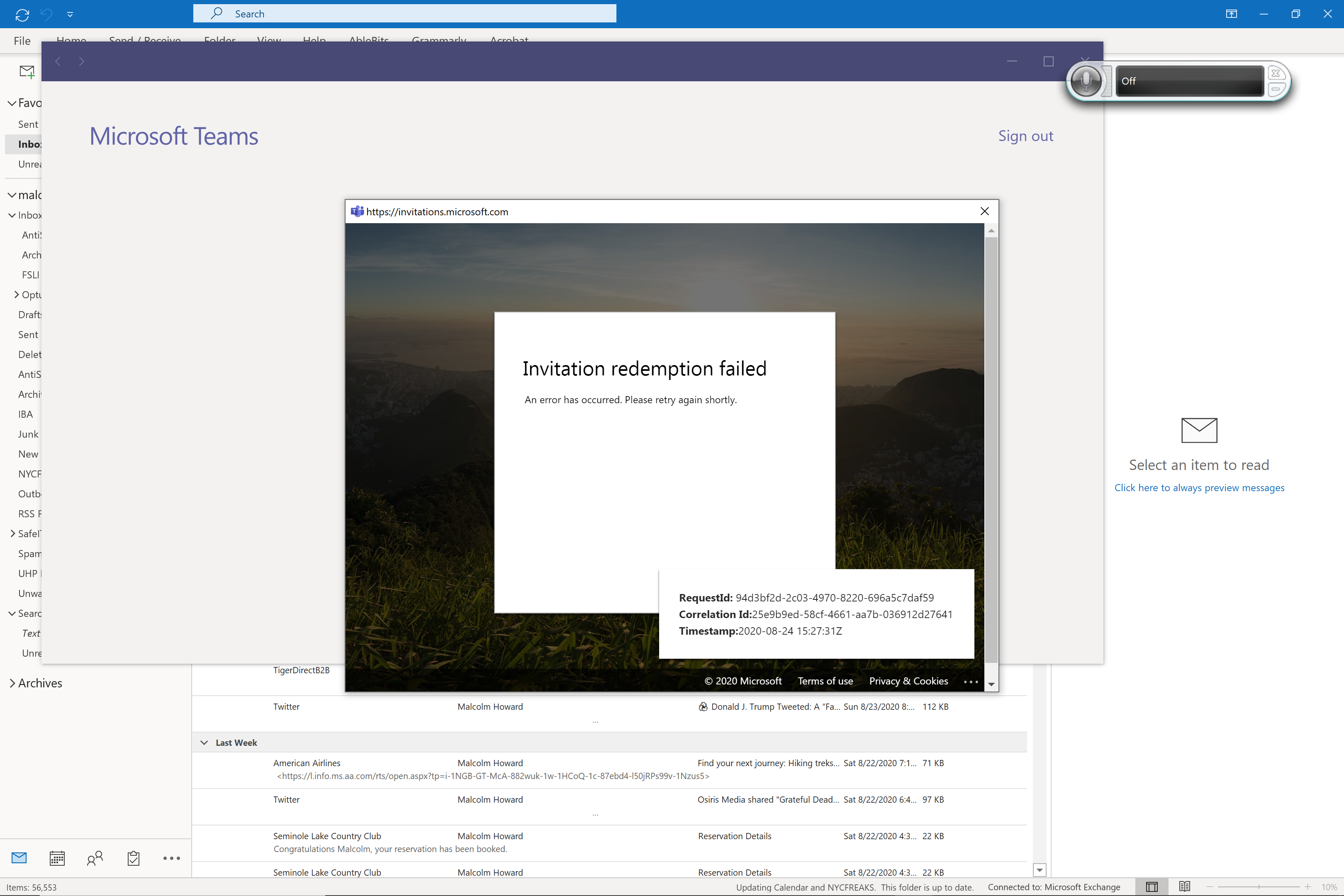Click the Undo icon in Outlook title bar
Screen dimensions: 1344x896
click(46, 14)
